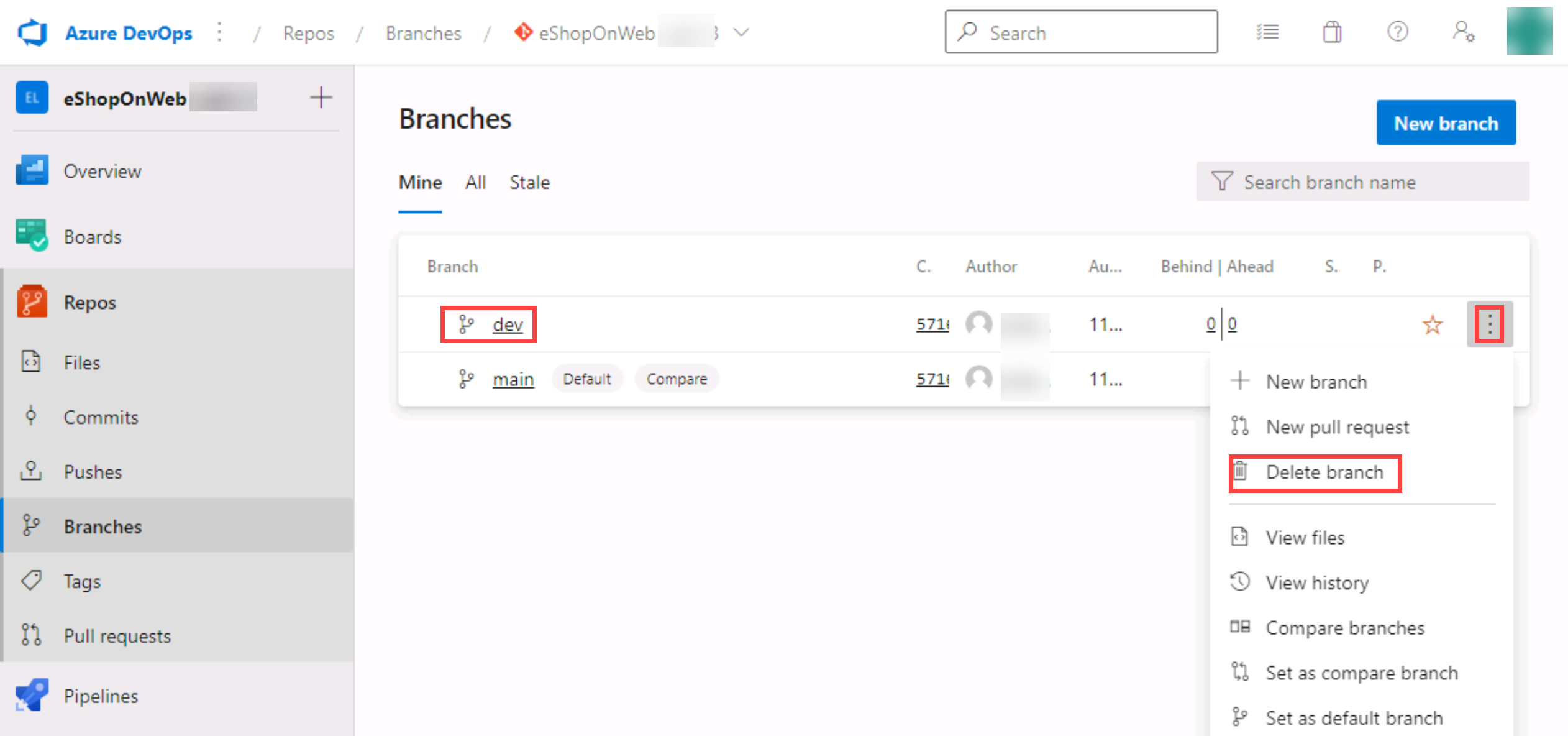This screenshot has height=736, width=1568.
Task: Toggle the favorite star for dev
Action: pyautogui.click(x=1433, y=324)
